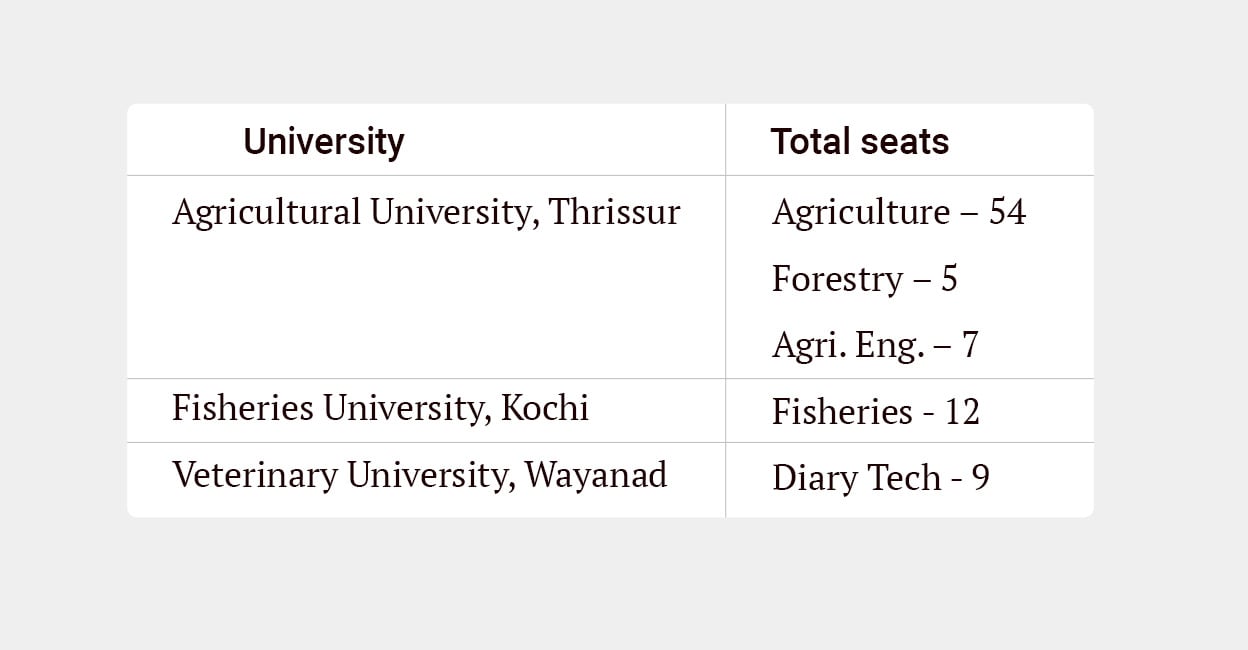Click the Veterinary University, Wayanad row label
The width and height of the screenshot is (1248, 650).
point(419,475)
